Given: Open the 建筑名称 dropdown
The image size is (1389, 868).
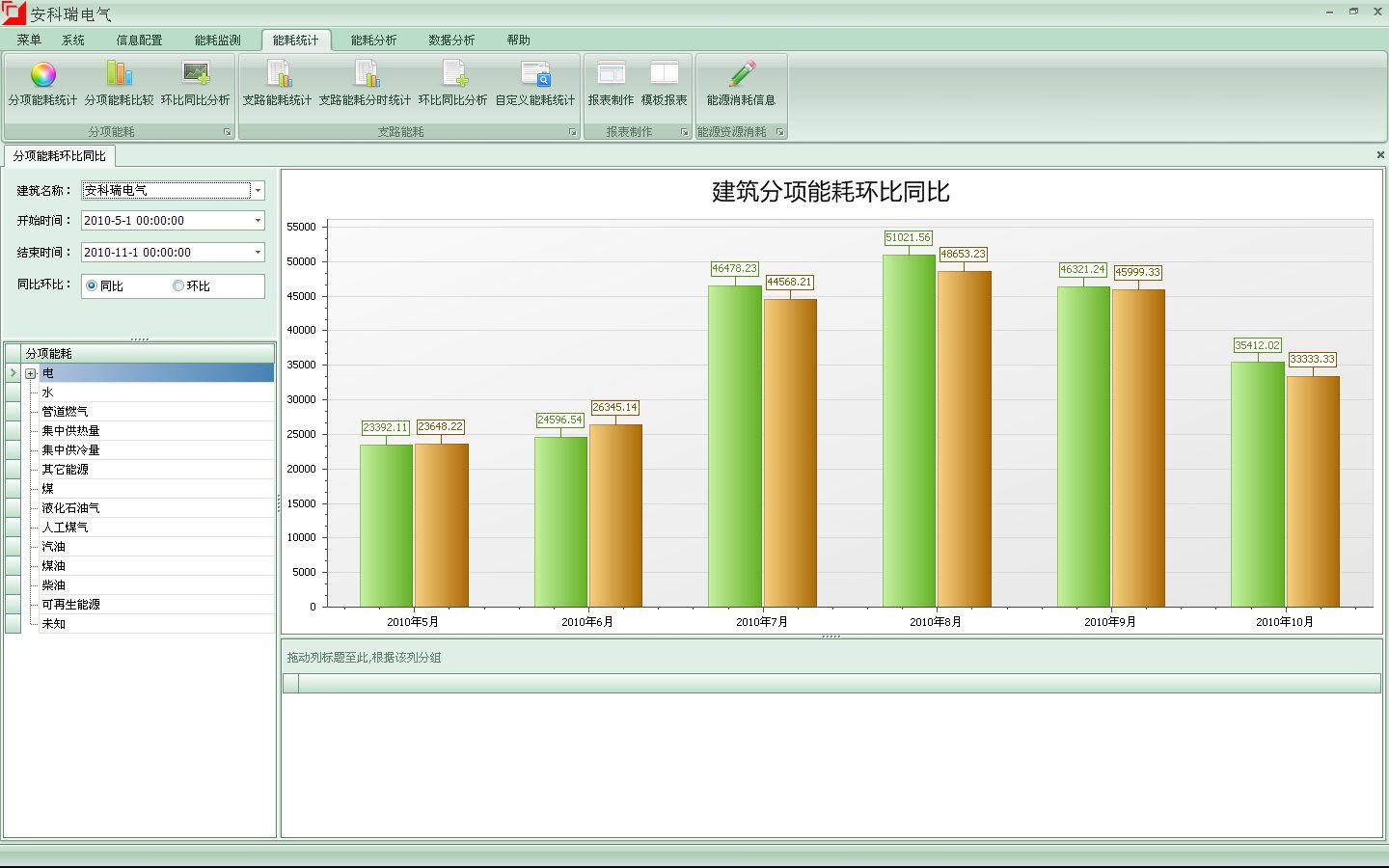Looking at the screenshot, I should click(258, 190).
